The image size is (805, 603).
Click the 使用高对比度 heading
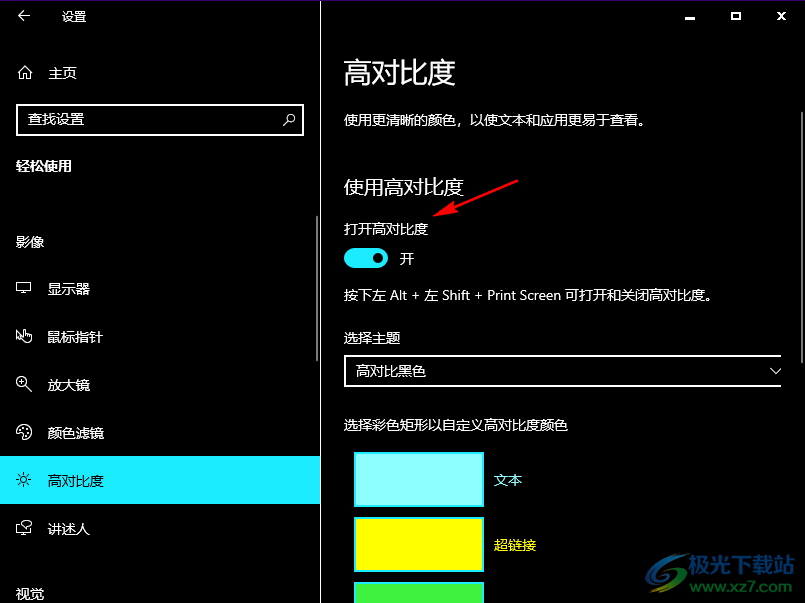coord(404,187)
